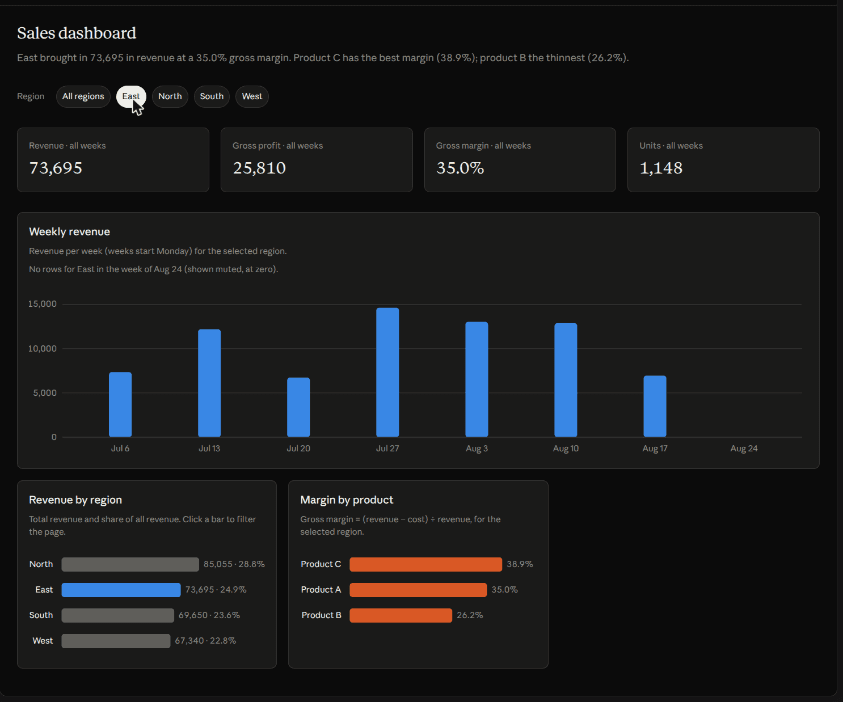Click the 'No rows for East' note
This screenshot has height=702, width=843.
[153, 269]
